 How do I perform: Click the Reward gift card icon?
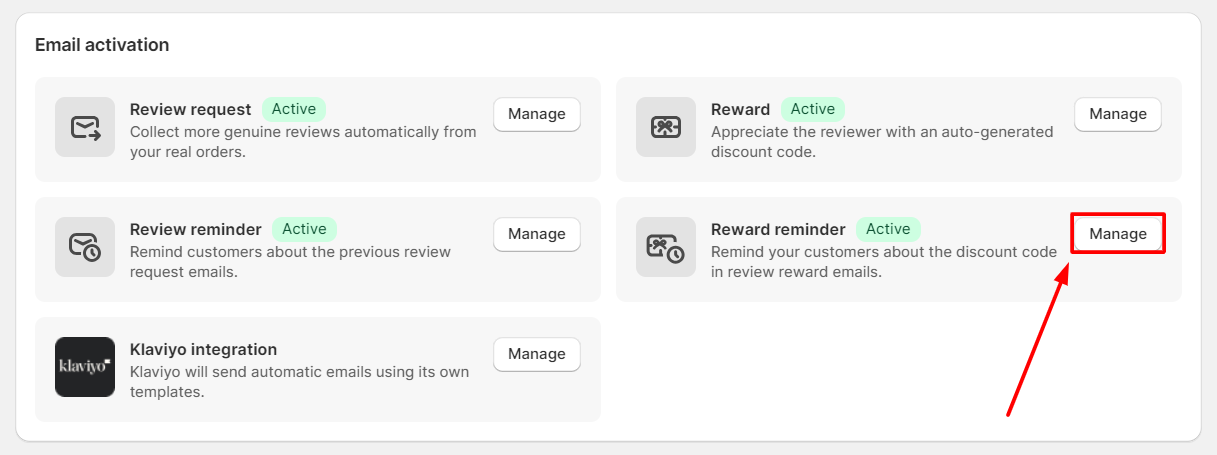point(666,127)
